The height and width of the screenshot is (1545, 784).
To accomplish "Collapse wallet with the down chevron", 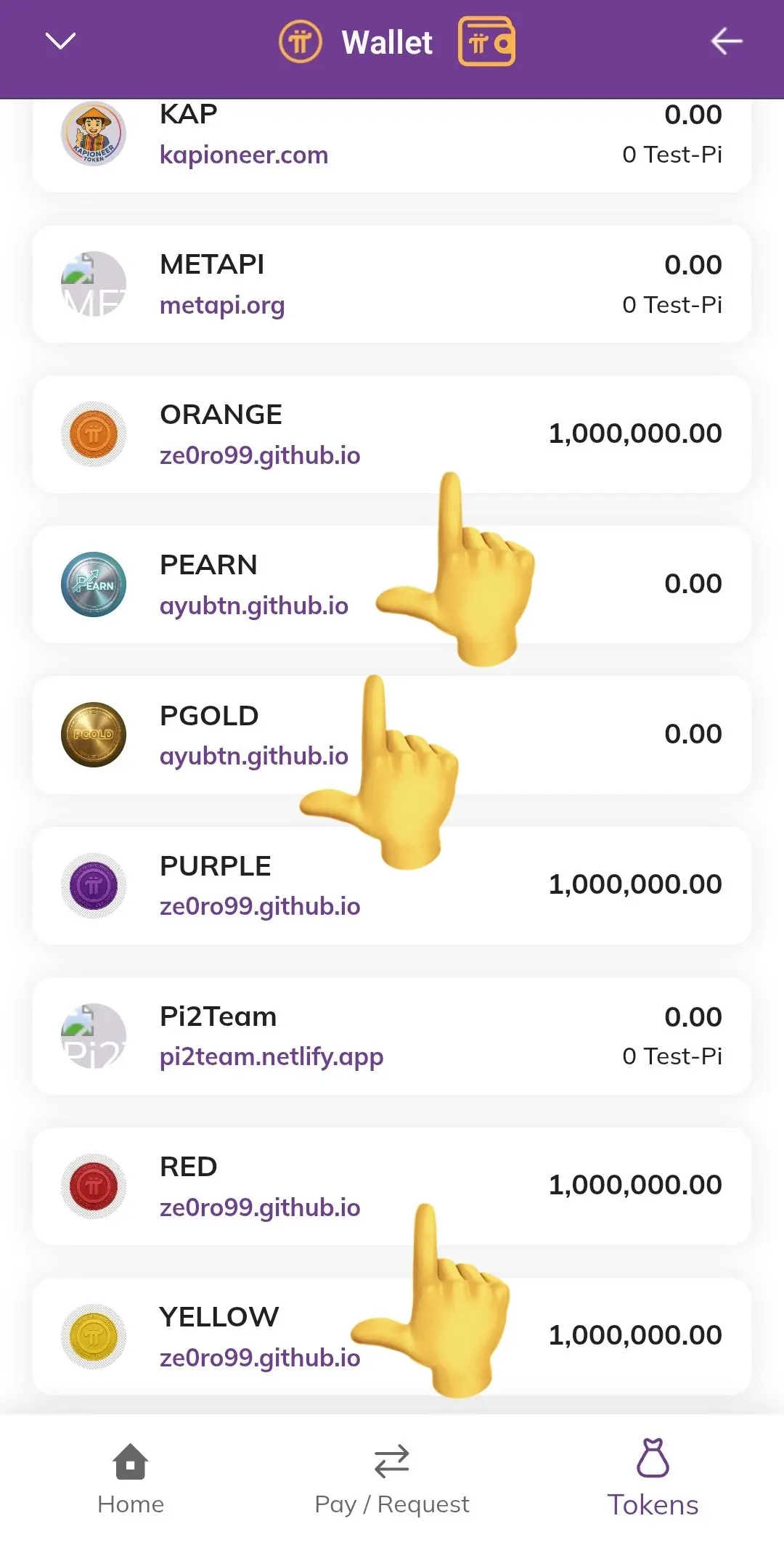I will pos(60,41).
